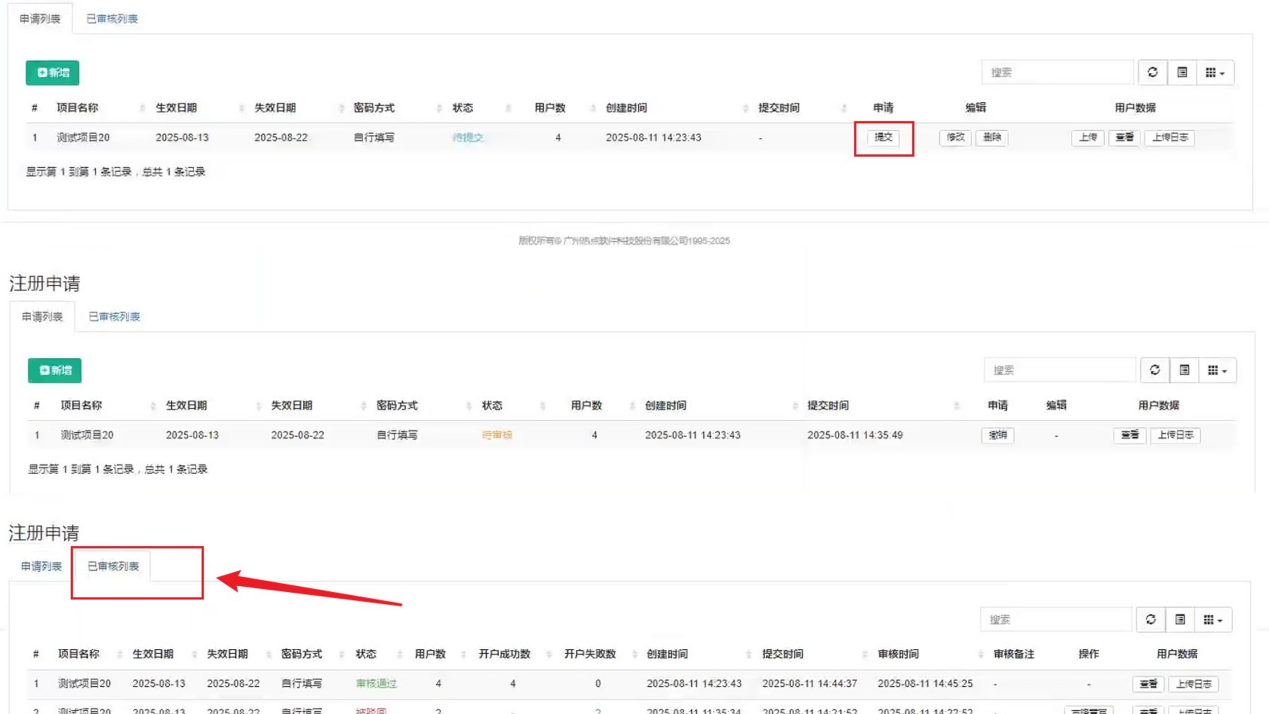Screen dimensions: 1269x714
Task: Refresh the table containing the 待提交 record
Action: click(x=1152, y=73)
